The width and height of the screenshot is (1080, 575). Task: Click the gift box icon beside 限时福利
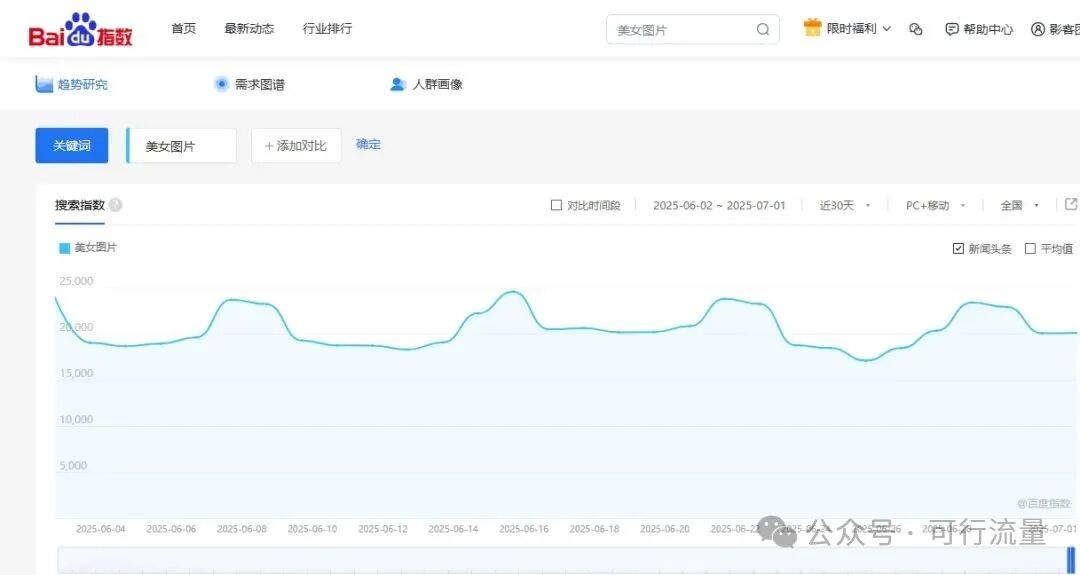pos(813,28)
